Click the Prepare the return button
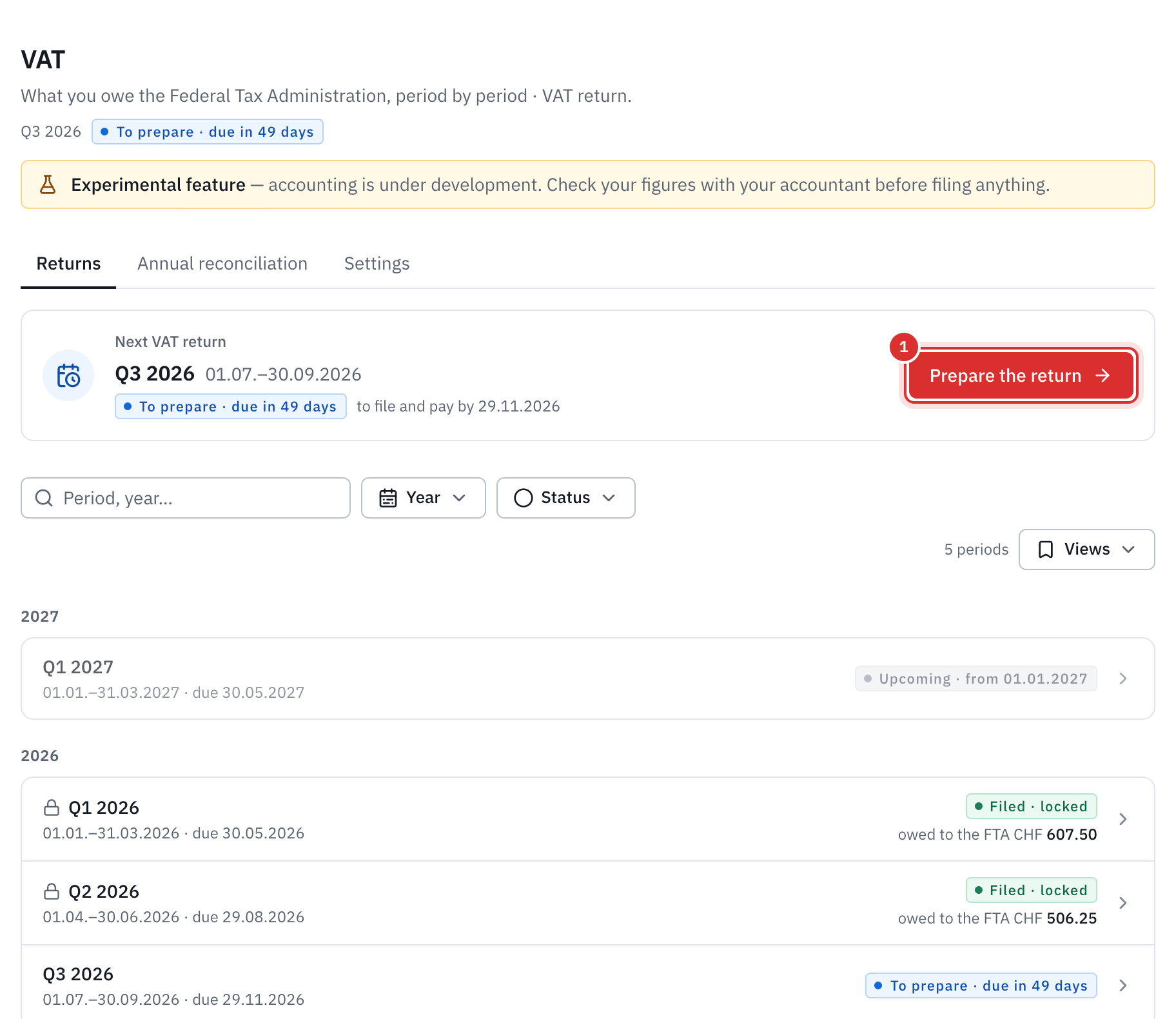Image resolution: width=1176 pixels, height=1019 pixels. [1020, 375]
